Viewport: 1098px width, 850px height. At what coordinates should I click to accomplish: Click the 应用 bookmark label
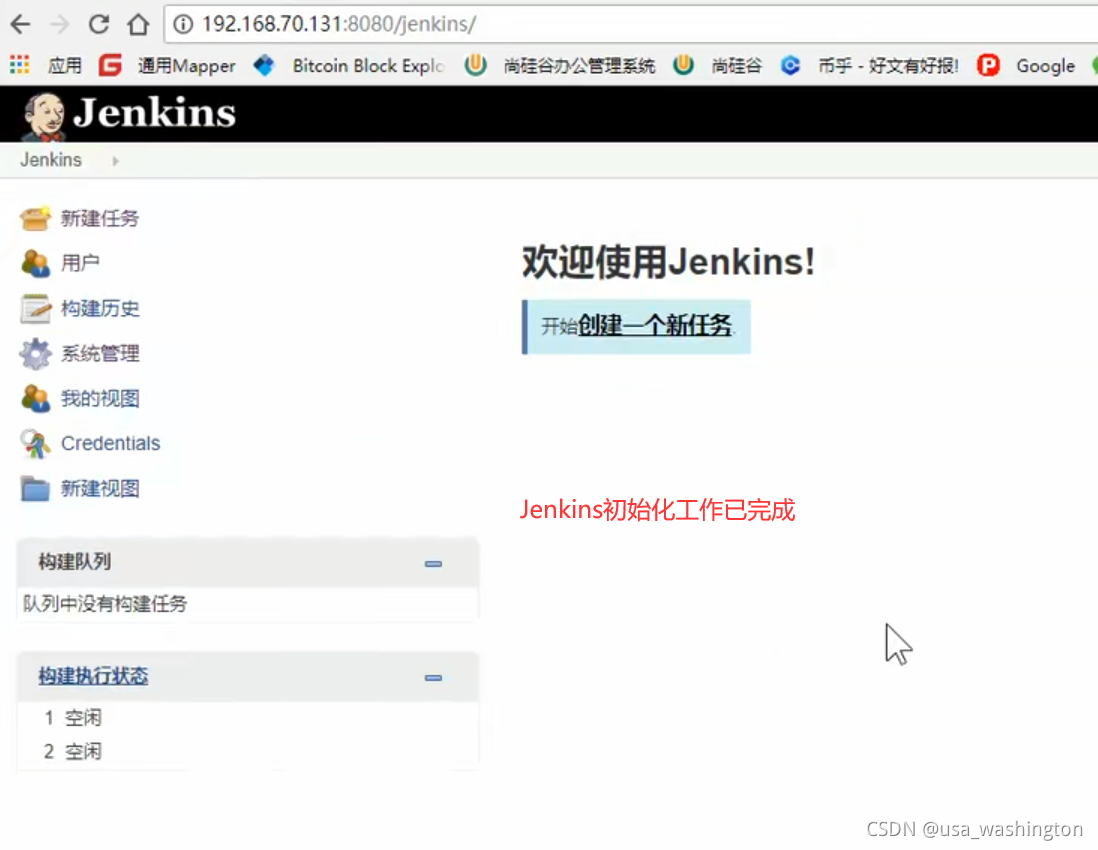pyautogui.click(x=64, y=66)
